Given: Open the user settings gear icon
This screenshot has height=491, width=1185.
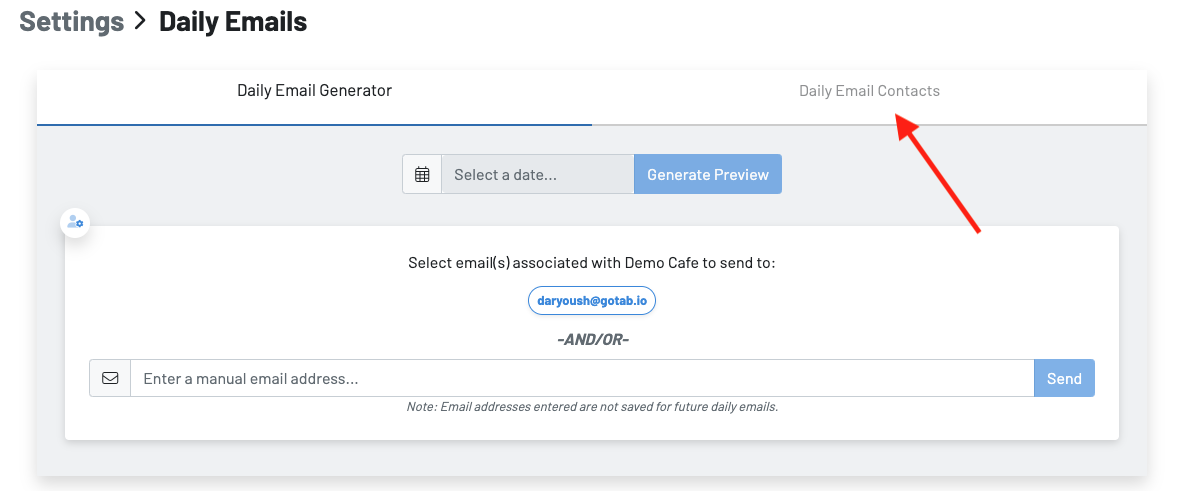Looking at the screenshot, I should pyautogui.click(x=75, y=222).
